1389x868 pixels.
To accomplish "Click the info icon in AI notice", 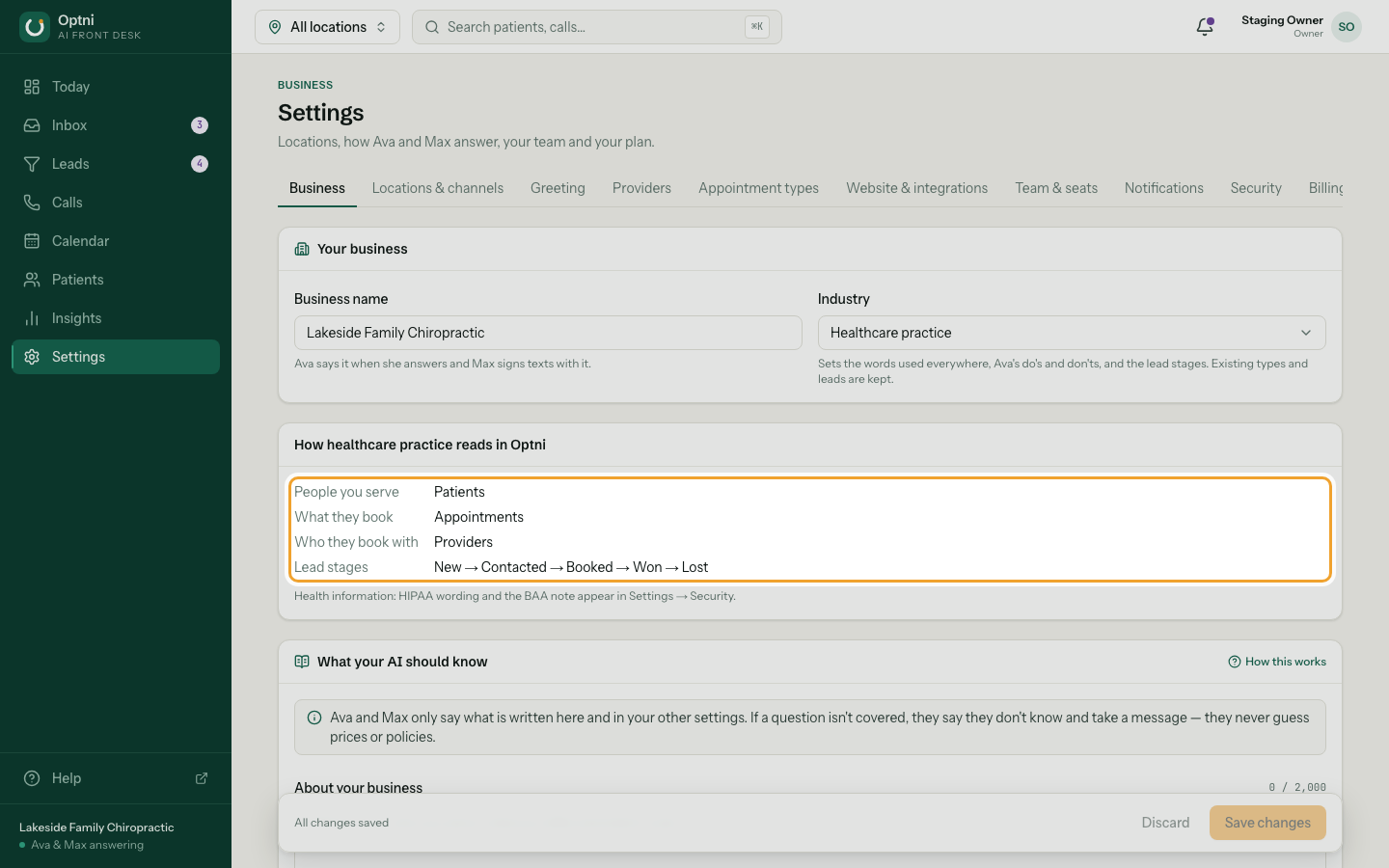I will [x=314, y=718].
